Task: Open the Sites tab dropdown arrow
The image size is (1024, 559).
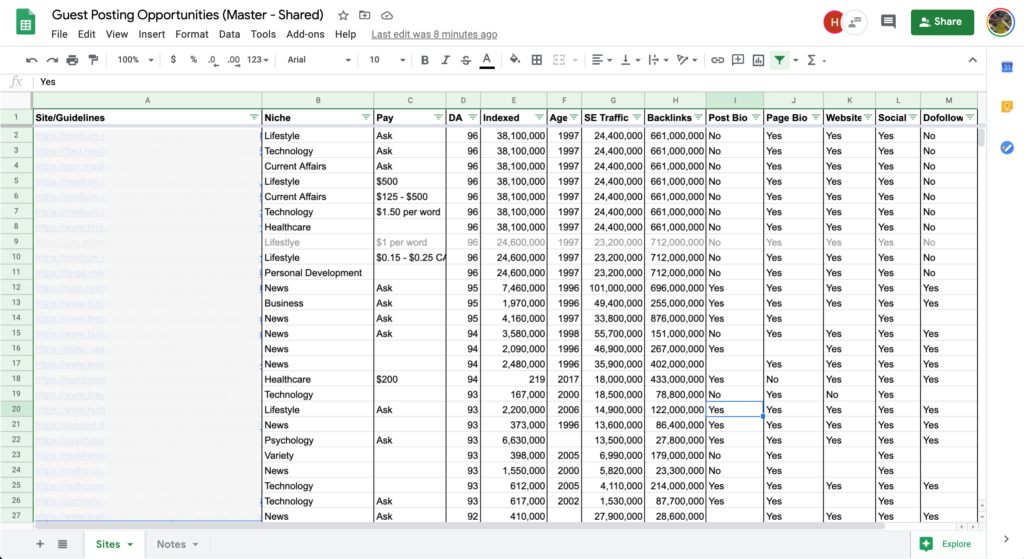Action: point(130,545)
